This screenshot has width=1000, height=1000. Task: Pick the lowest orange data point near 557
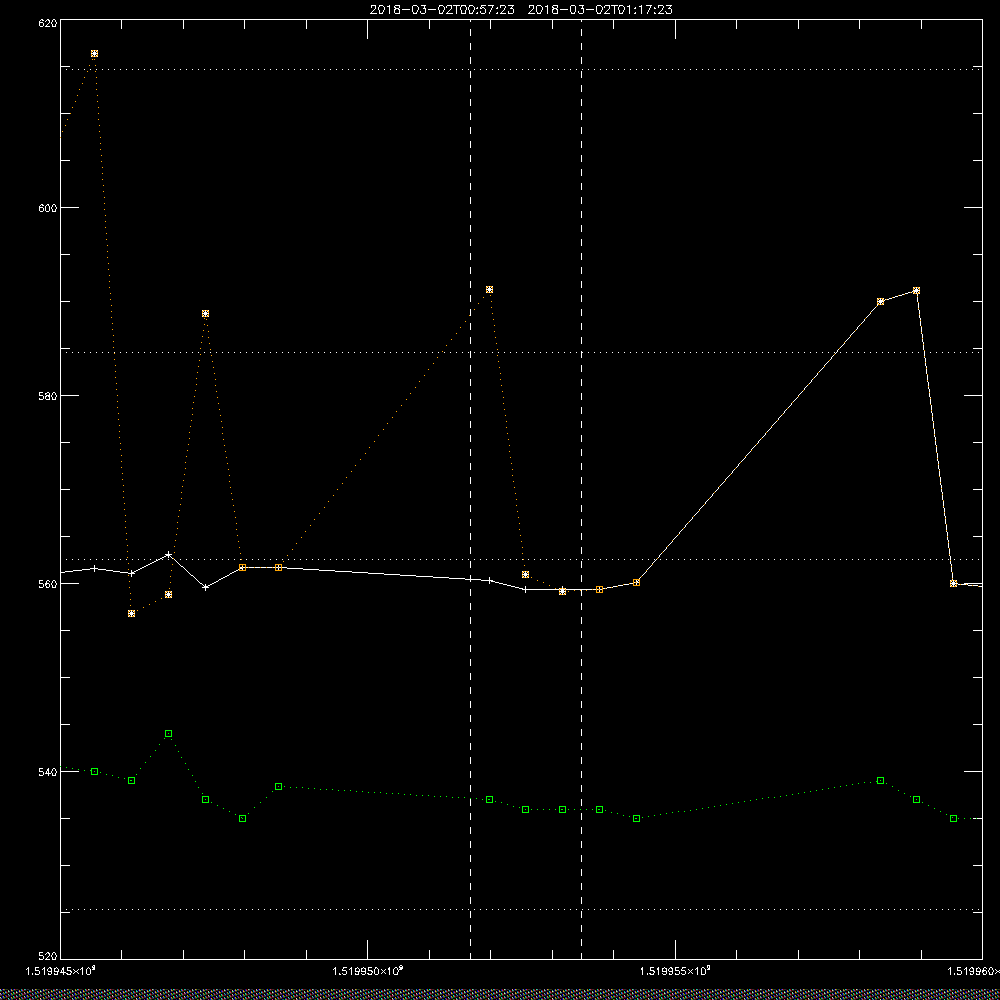click(131, 614)
